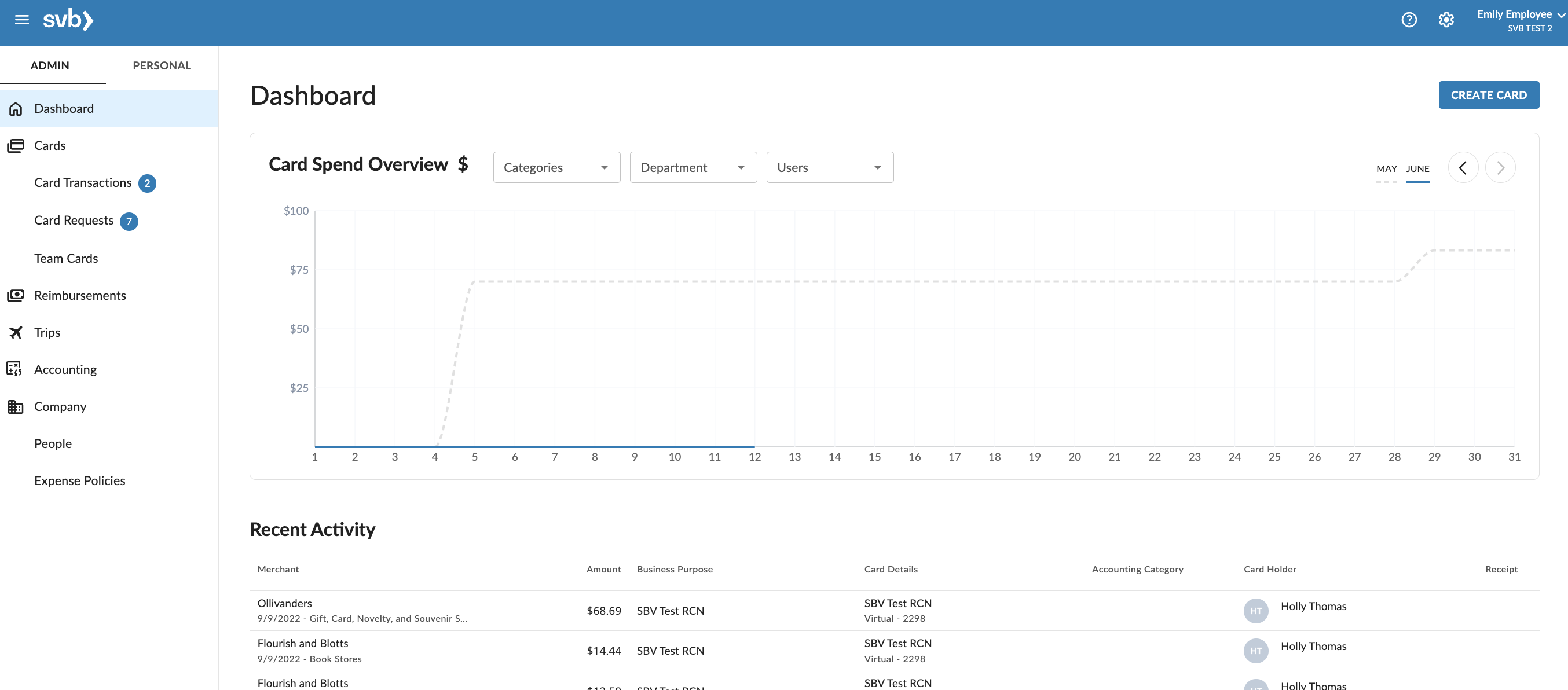
Task: Open Card Transactions page
Action: (x=83, y=183)
